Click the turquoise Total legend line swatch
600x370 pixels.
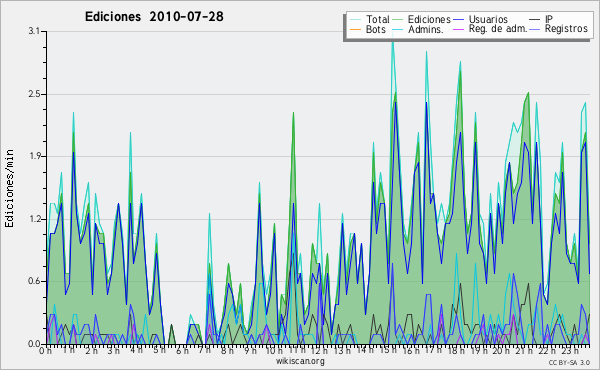[355, 20]
